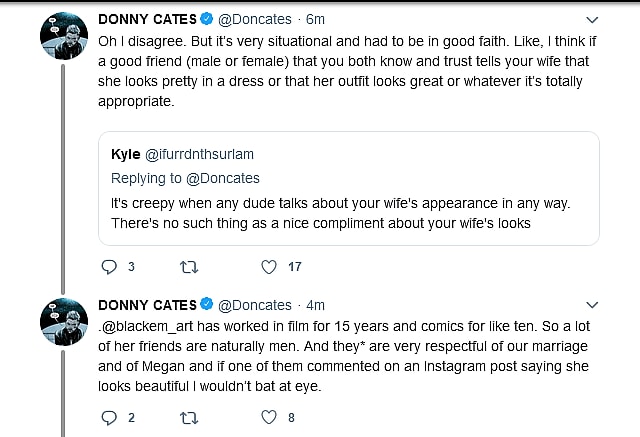
Task: Open the @ifurrdnthsurlam handle
Action: coord(200,154)
